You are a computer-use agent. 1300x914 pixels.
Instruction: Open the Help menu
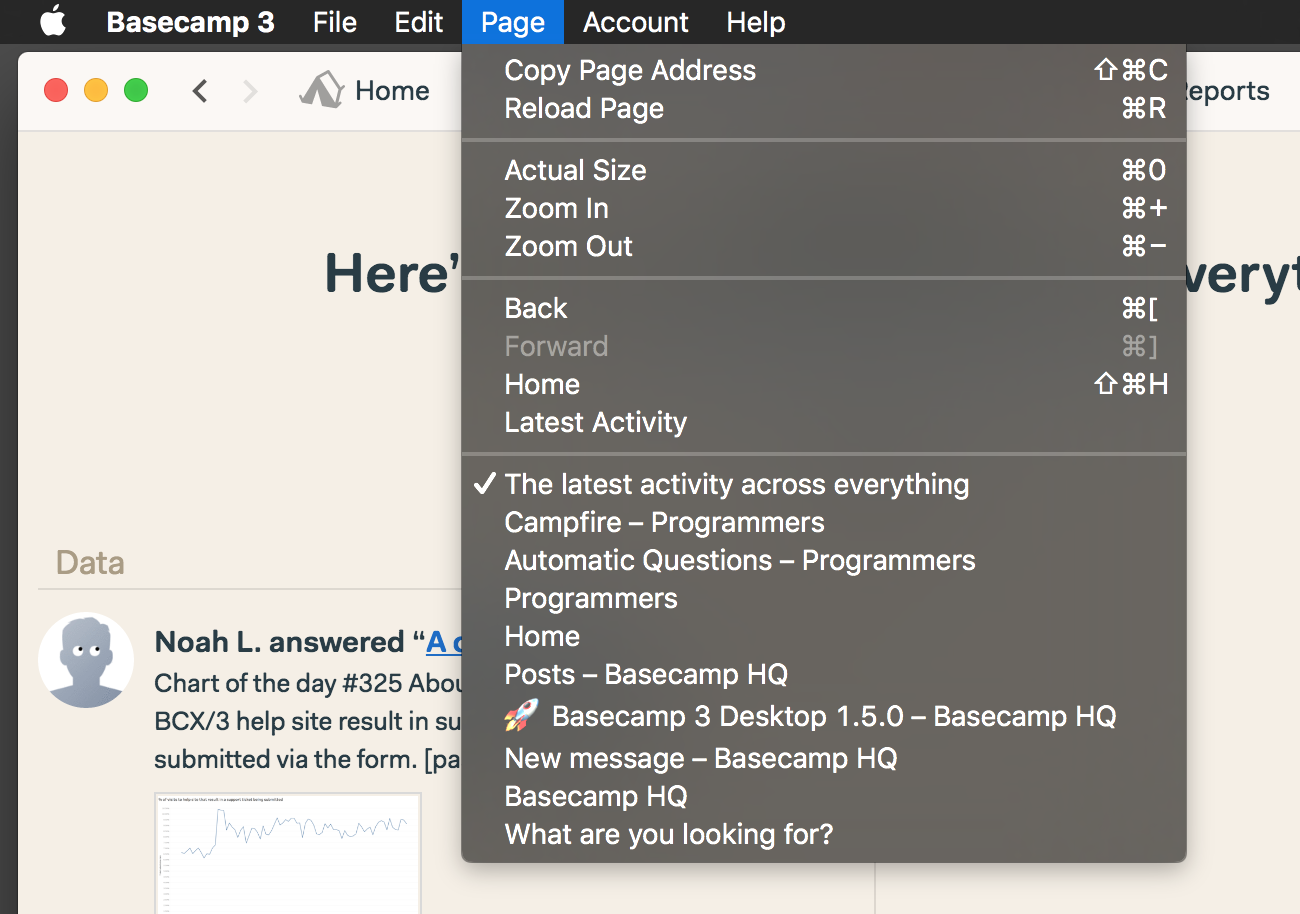coord(755,22)
